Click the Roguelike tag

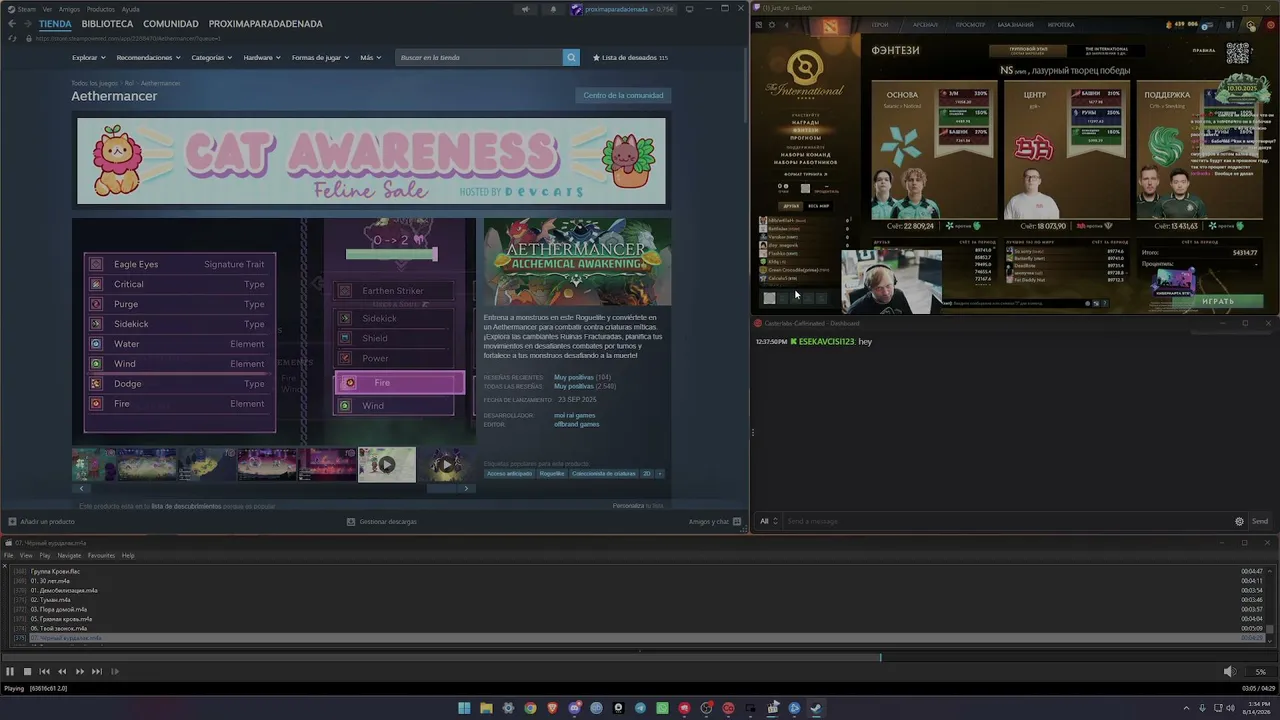point(552,473)
